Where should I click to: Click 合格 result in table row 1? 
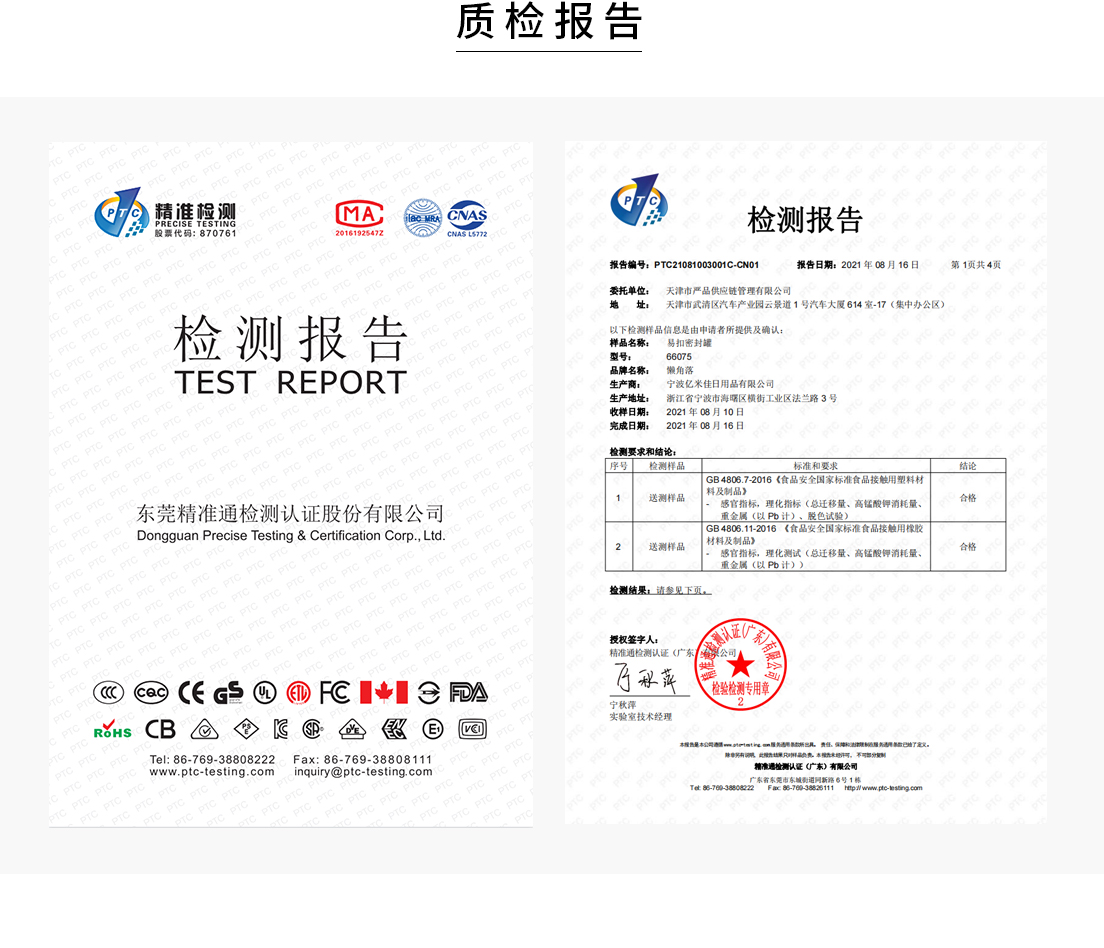pyautogui.click(x=968, y=498)
